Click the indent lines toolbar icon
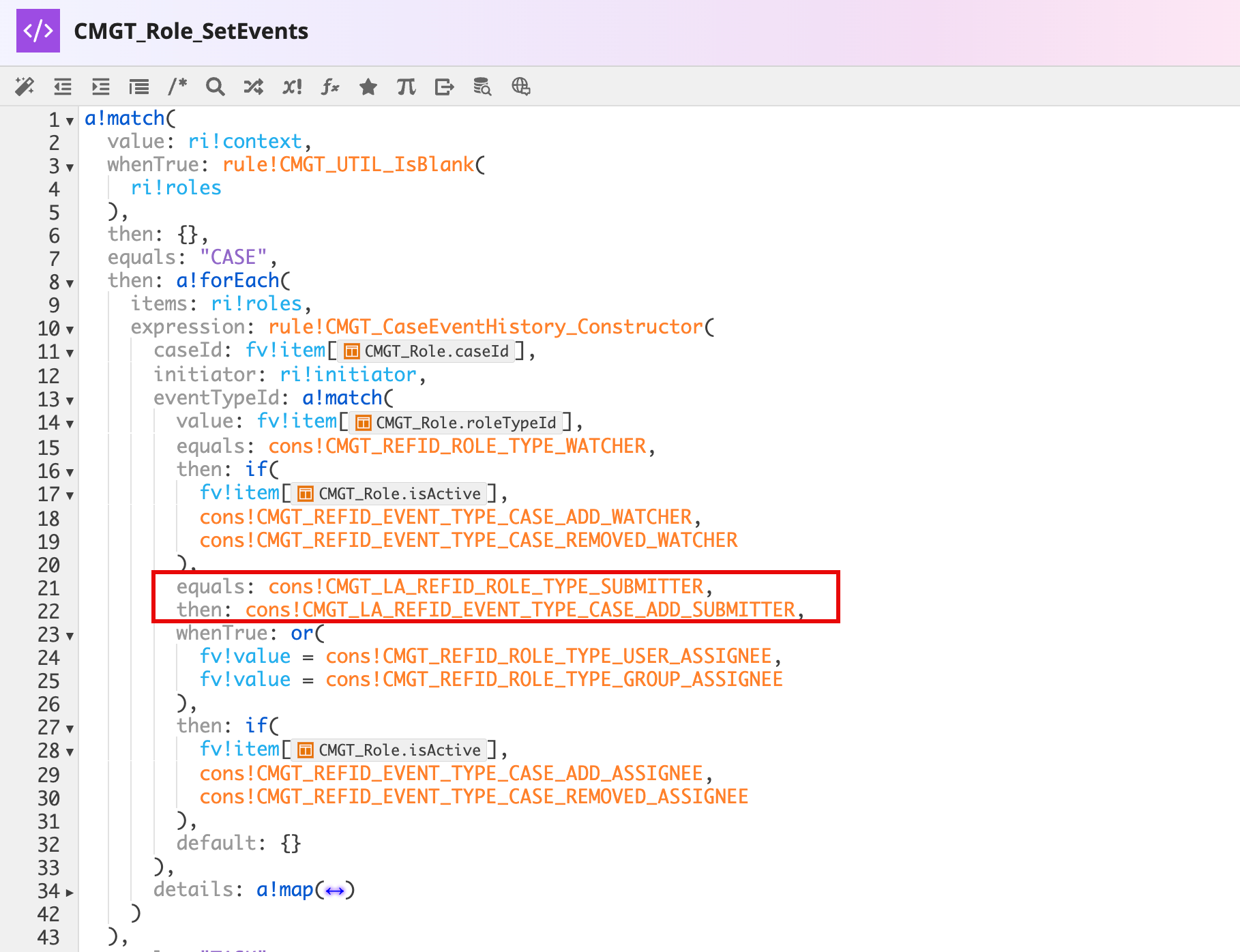 point(101,87)
